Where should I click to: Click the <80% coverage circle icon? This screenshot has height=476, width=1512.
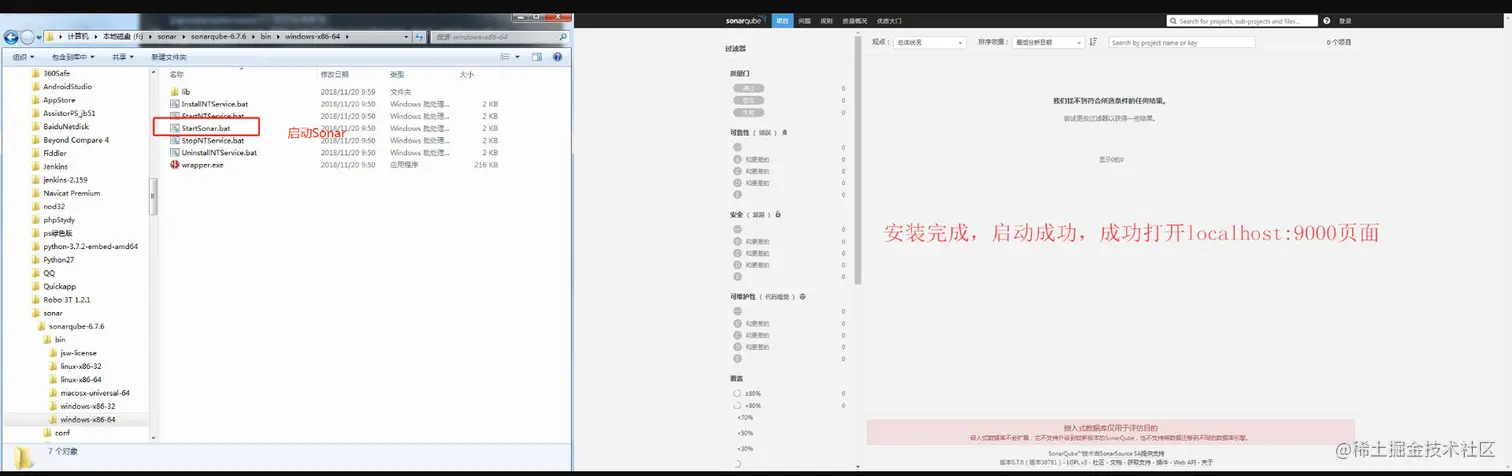pyautogui.click(x=737, y=405)
